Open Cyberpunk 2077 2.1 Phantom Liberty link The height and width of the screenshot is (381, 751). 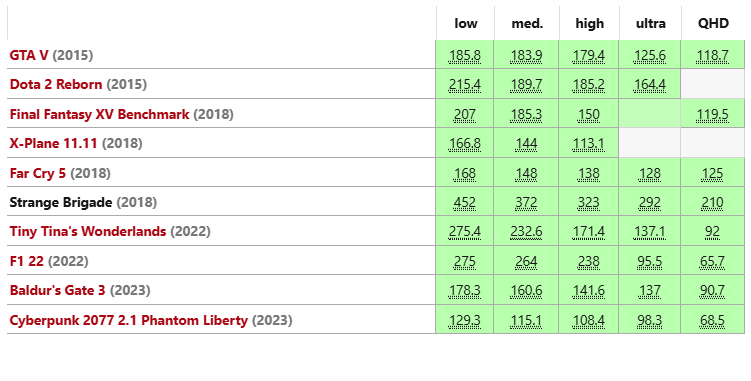128,320
